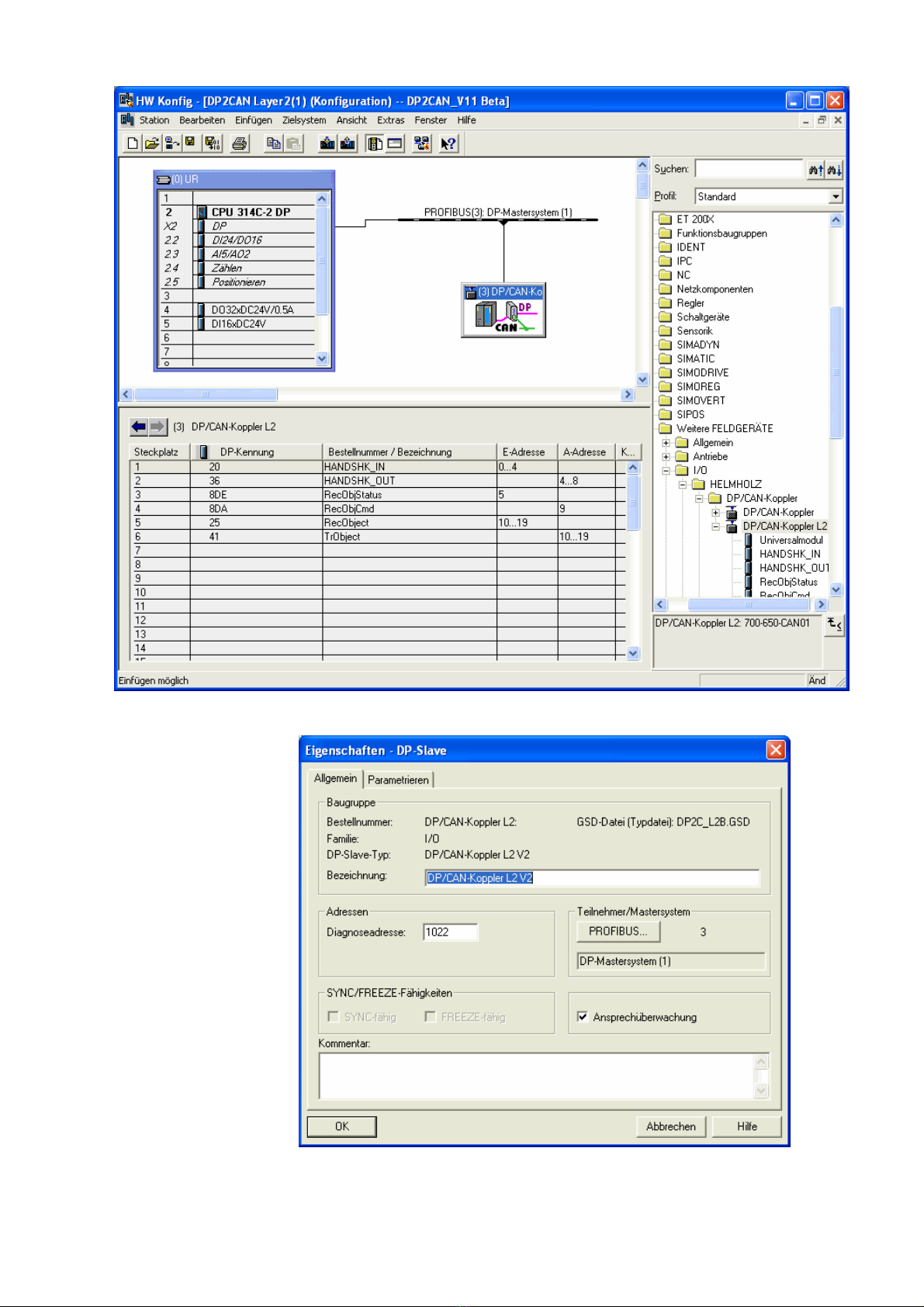Screen dimensions: 924x1307
Task: Click the Abbrechen button
Action: [671, 1126]
